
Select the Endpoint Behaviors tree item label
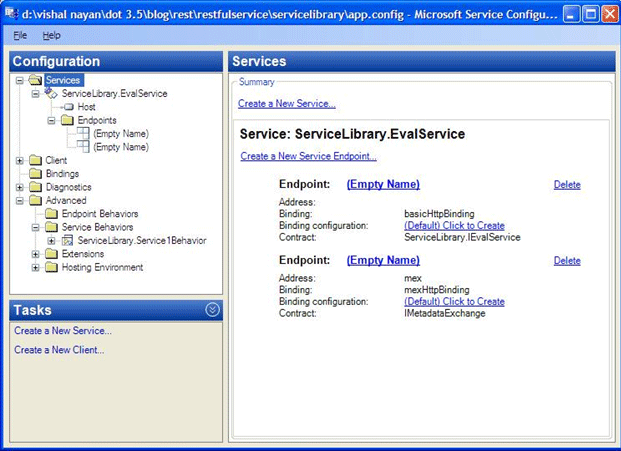click(100, 214)
